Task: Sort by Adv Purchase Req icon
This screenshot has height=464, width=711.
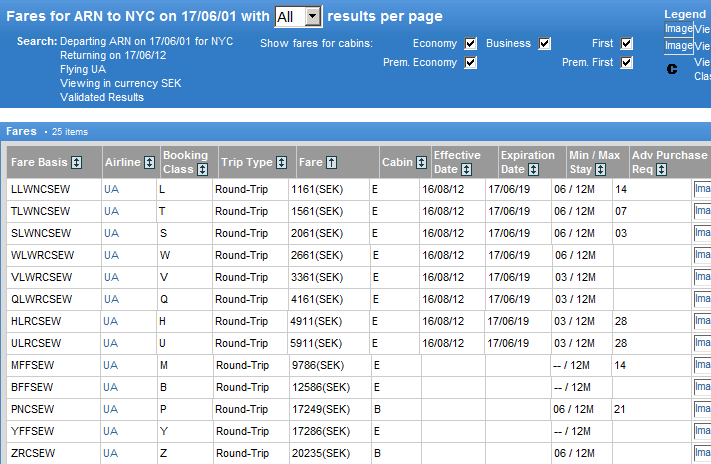Action: pyautogui.click(x=661, y=169)
